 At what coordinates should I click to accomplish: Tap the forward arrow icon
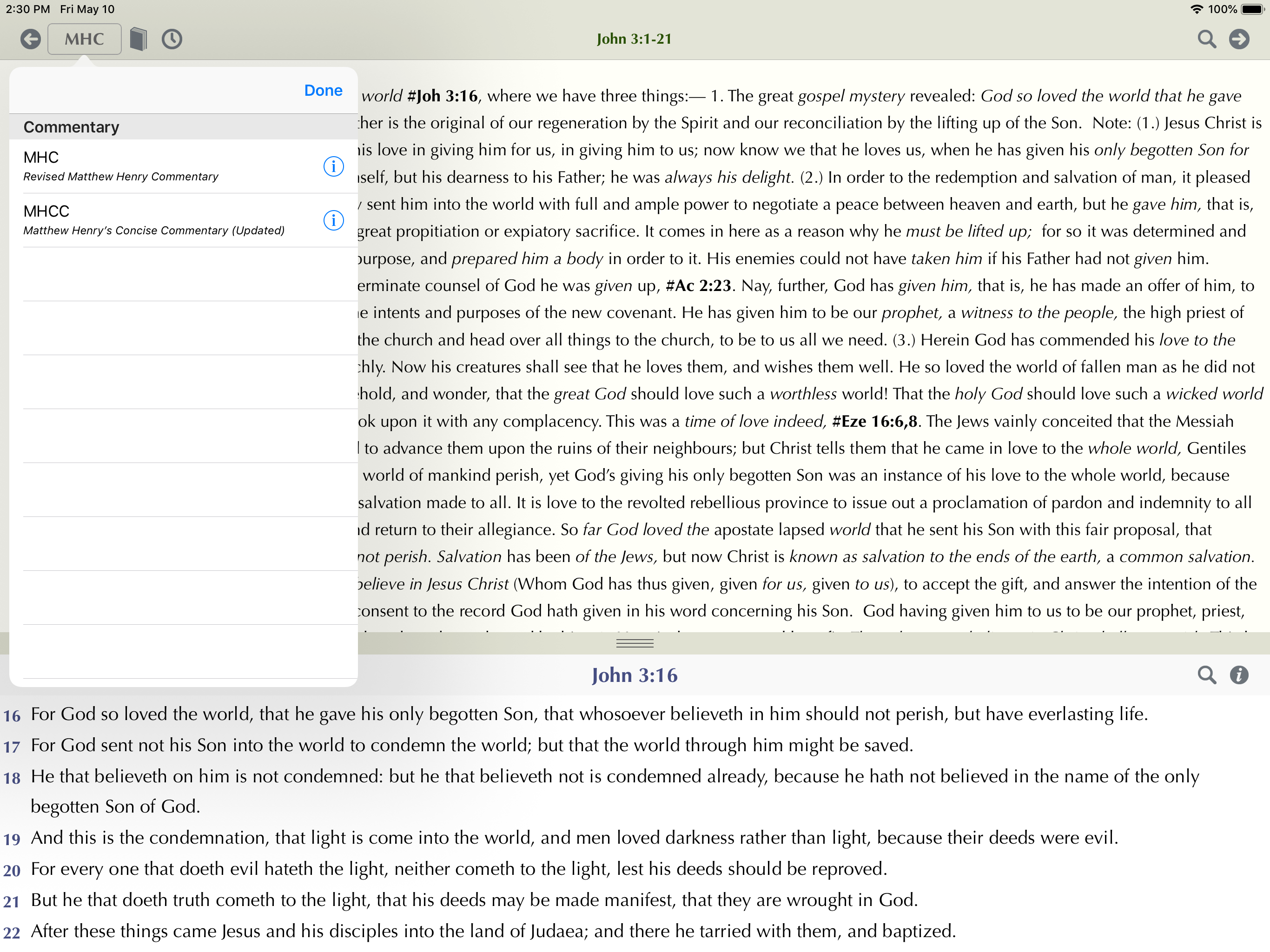[1239, 39]
